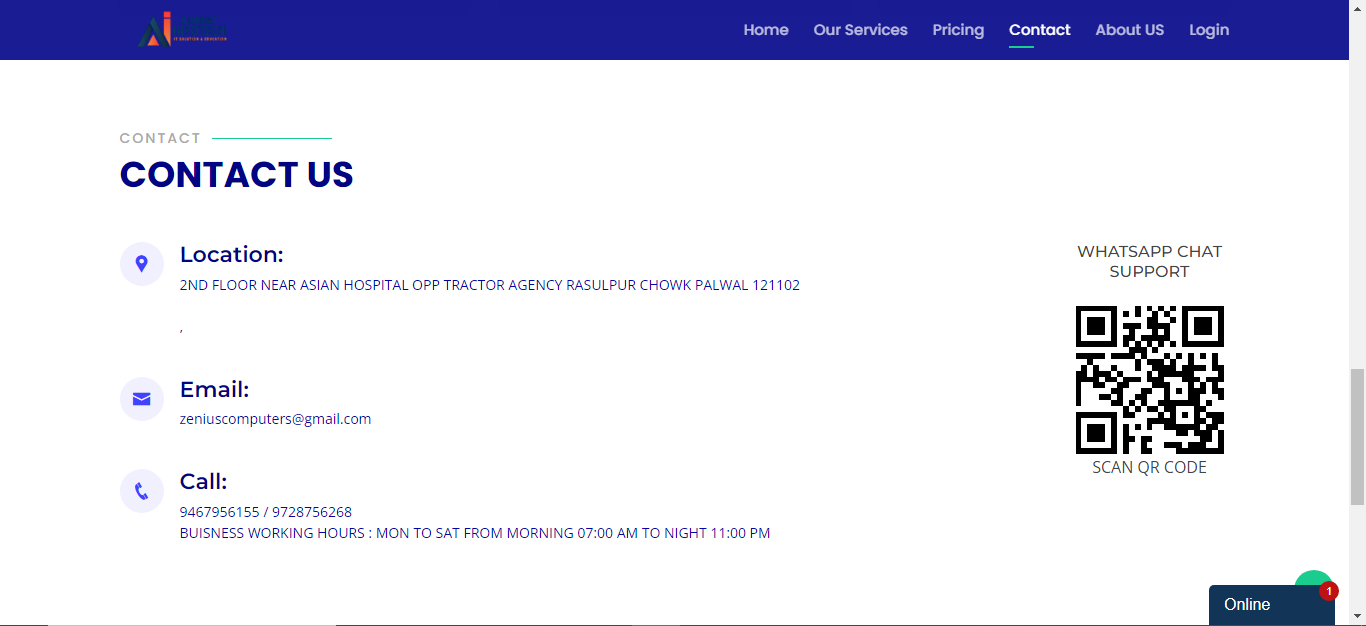
Task: Click the phone handset icon
Action: (x=142, y=491)
